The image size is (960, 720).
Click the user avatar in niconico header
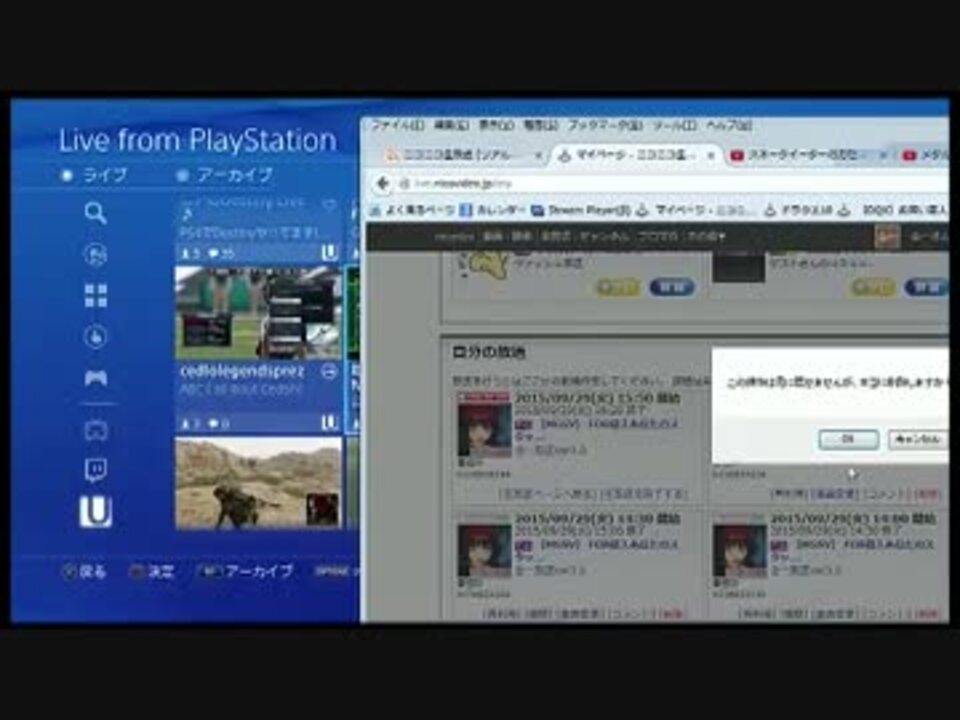coord(887,236)
